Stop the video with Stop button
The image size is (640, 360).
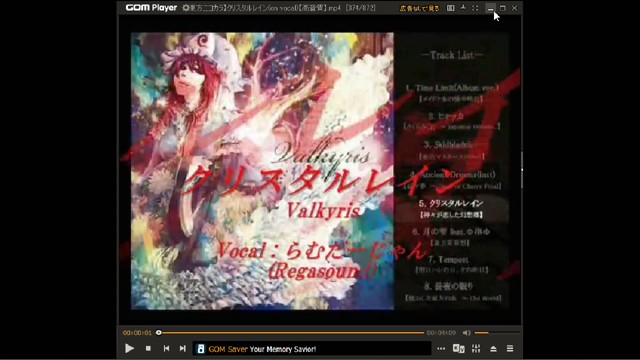148,348
